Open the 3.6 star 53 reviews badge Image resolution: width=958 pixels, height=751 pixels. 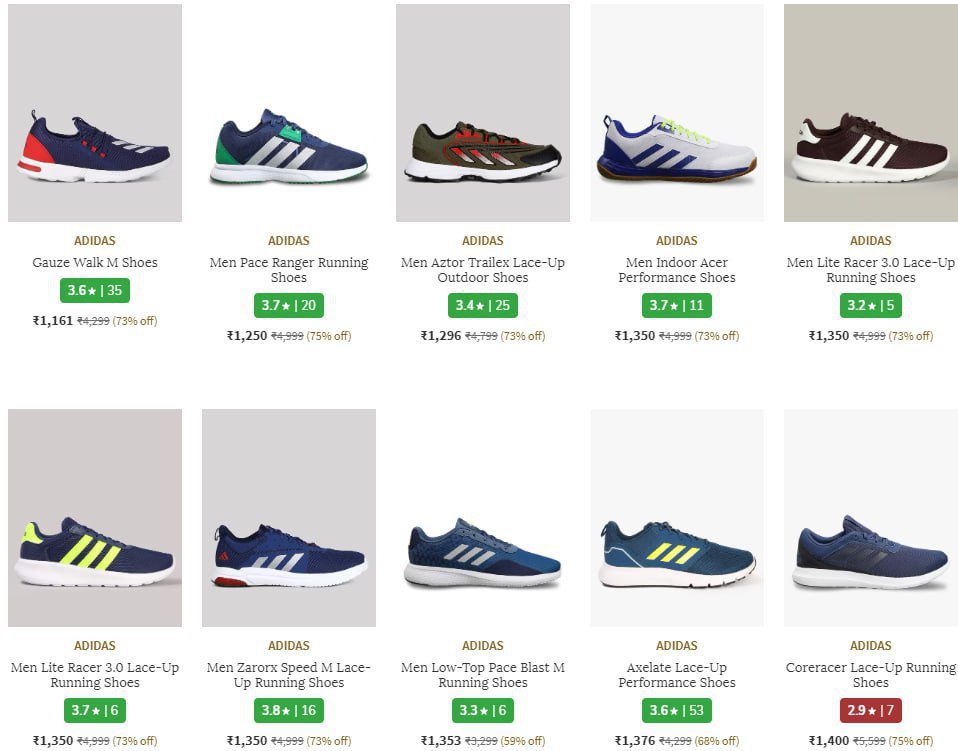677,711
